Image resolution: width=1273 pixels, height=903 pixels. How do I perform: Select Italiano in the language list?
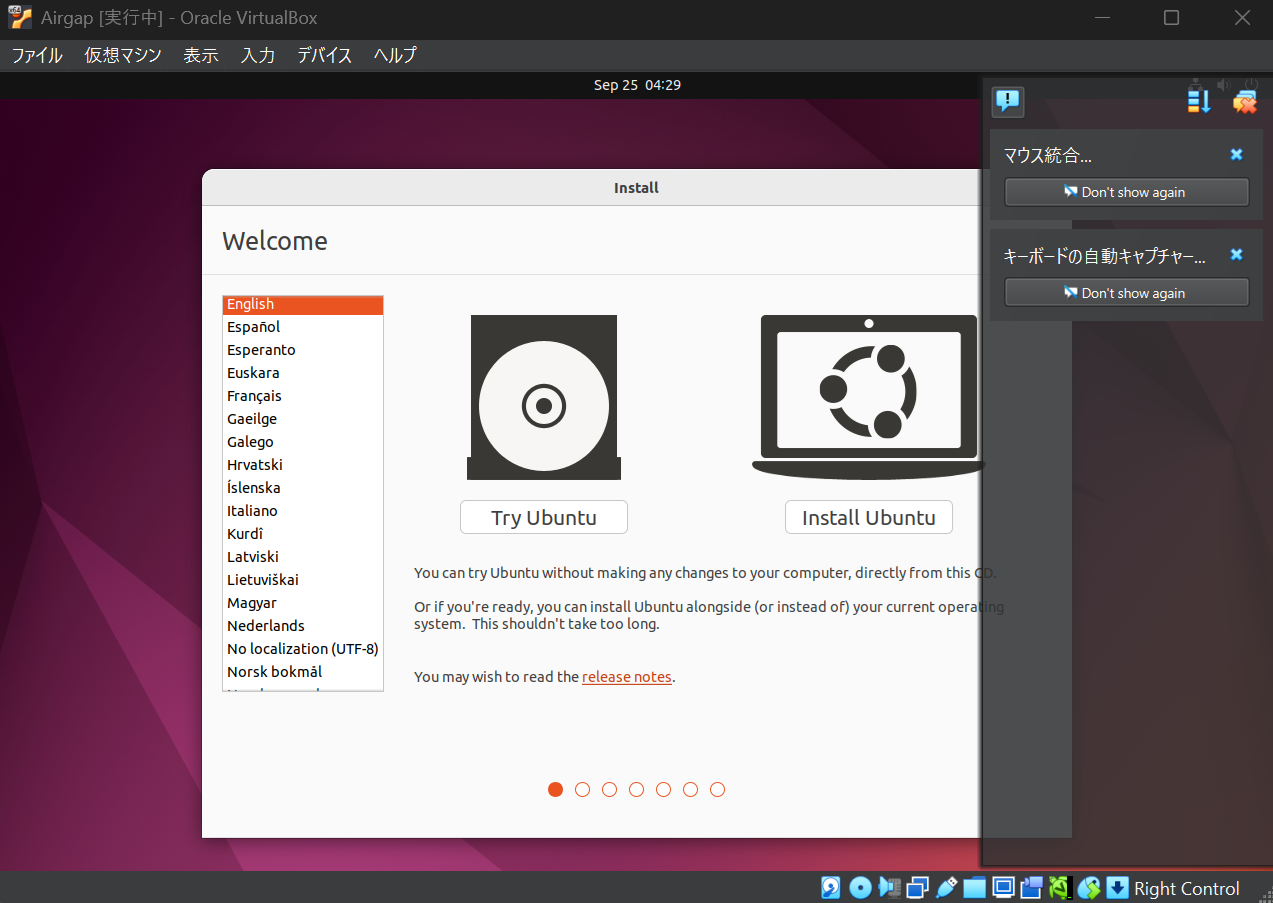[x=252, y=511]
